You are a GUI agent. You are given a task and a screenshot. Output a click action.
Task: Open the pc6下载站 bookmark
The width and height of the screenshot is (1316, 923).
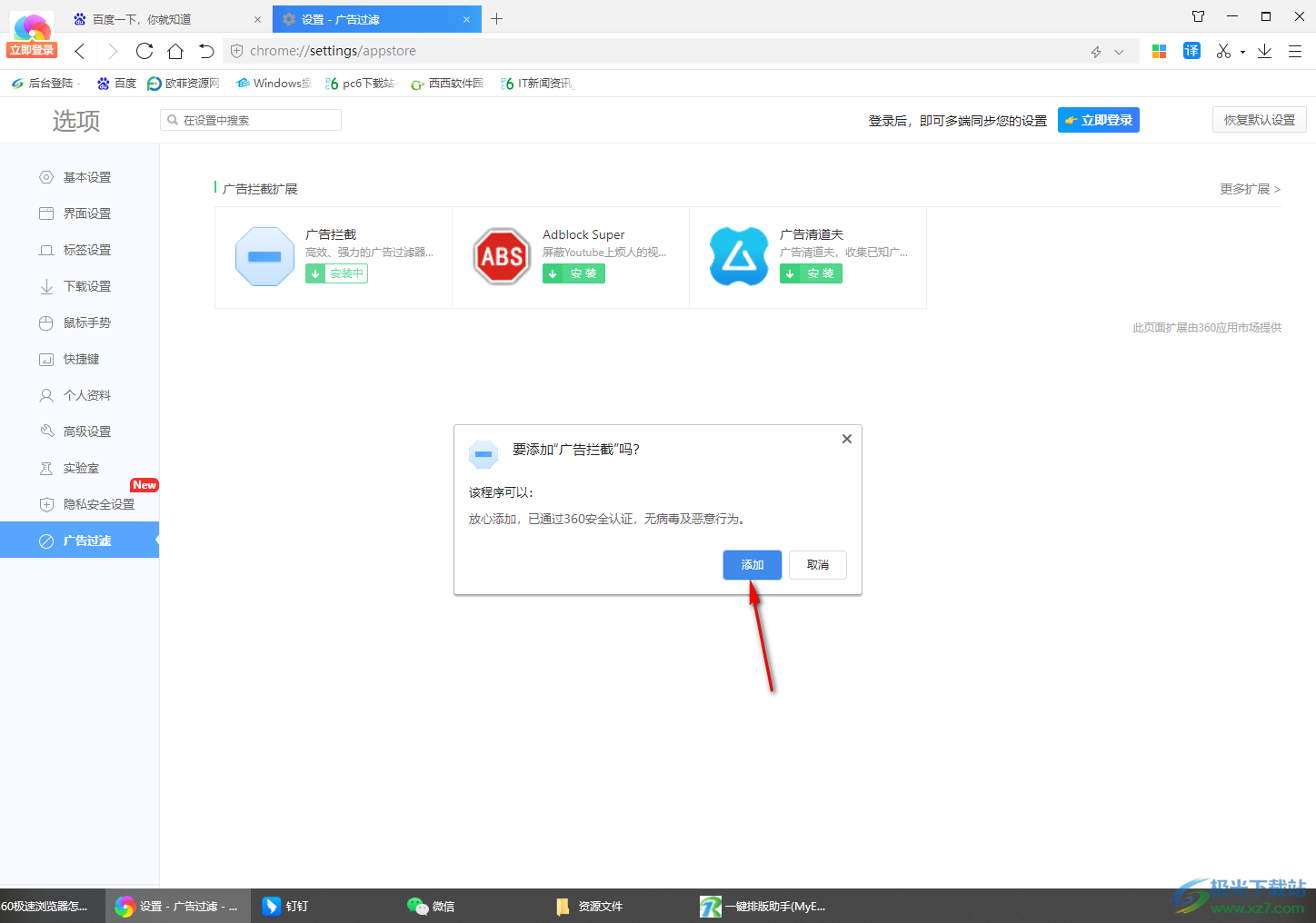[x=360, y=84]
